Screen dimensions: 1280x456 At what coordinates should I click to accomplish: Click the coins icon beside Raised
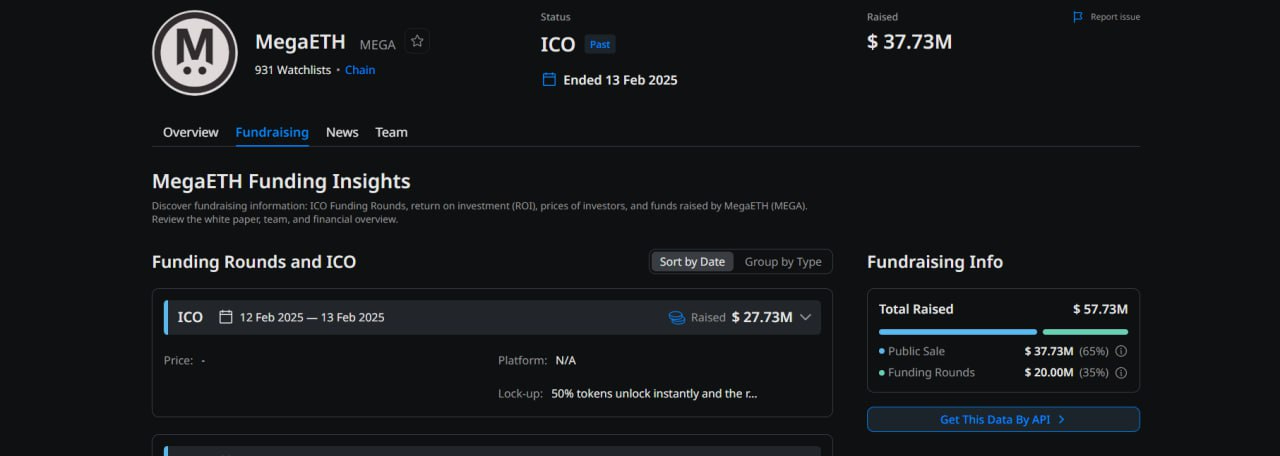coord(677,317)
